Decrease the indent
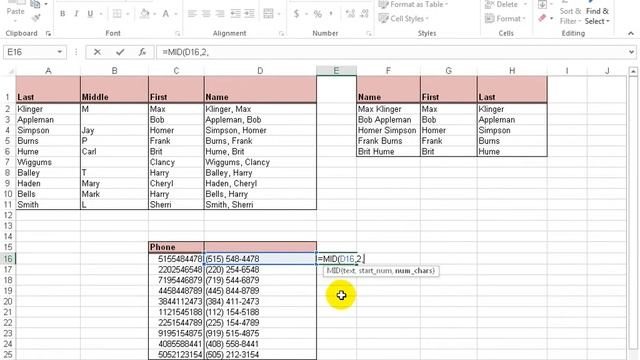Image resolution: width=640 pixels, height=360 pixels. [236, 14]
